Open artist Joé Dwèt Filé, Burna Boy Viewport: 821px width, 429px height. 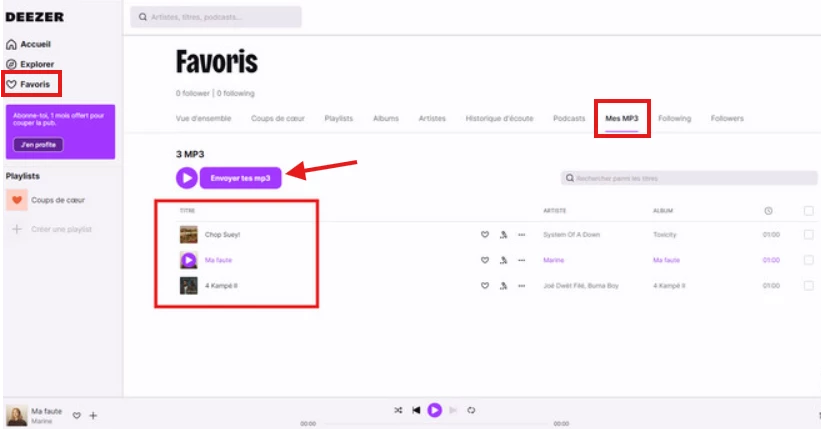(x=581, y=285)
